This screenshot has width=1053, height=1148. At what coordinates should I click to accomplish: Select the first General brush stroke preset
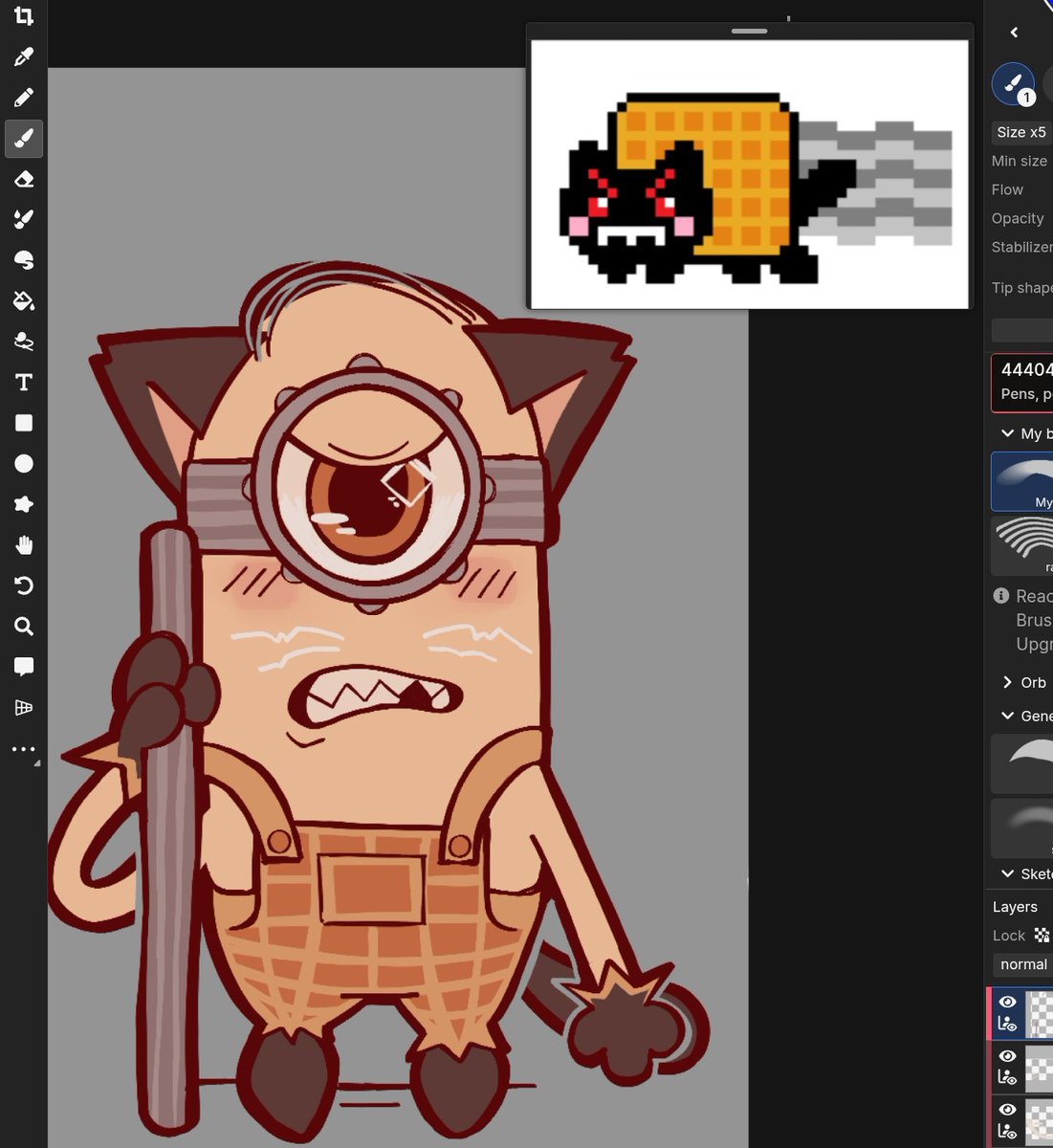click(x=1022, y=762)
